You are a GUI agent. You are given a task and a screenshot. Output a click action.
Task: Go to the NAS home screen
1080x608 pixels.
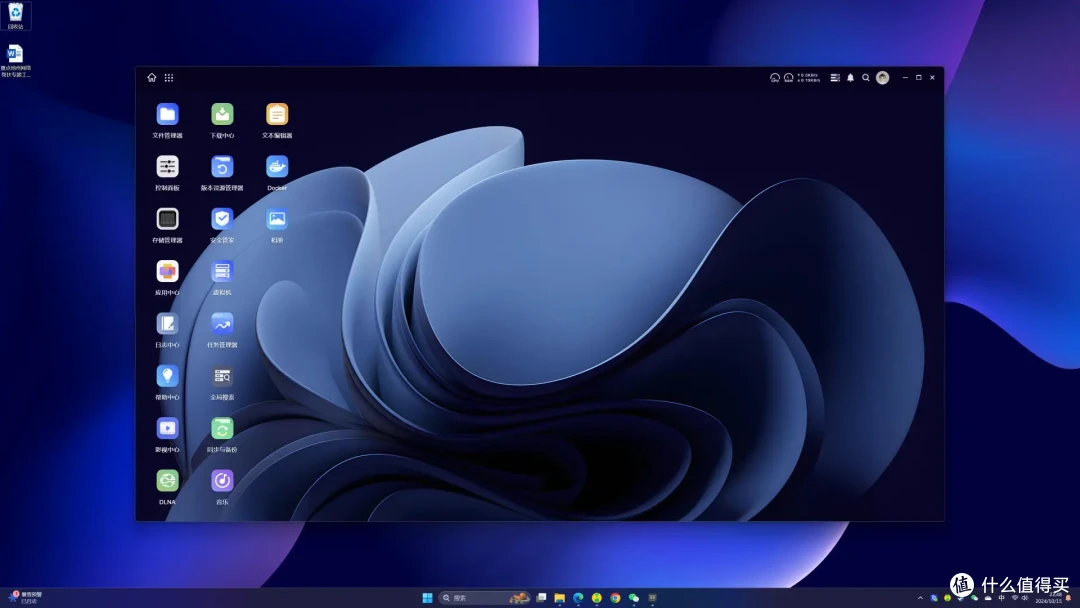point(152,78)
